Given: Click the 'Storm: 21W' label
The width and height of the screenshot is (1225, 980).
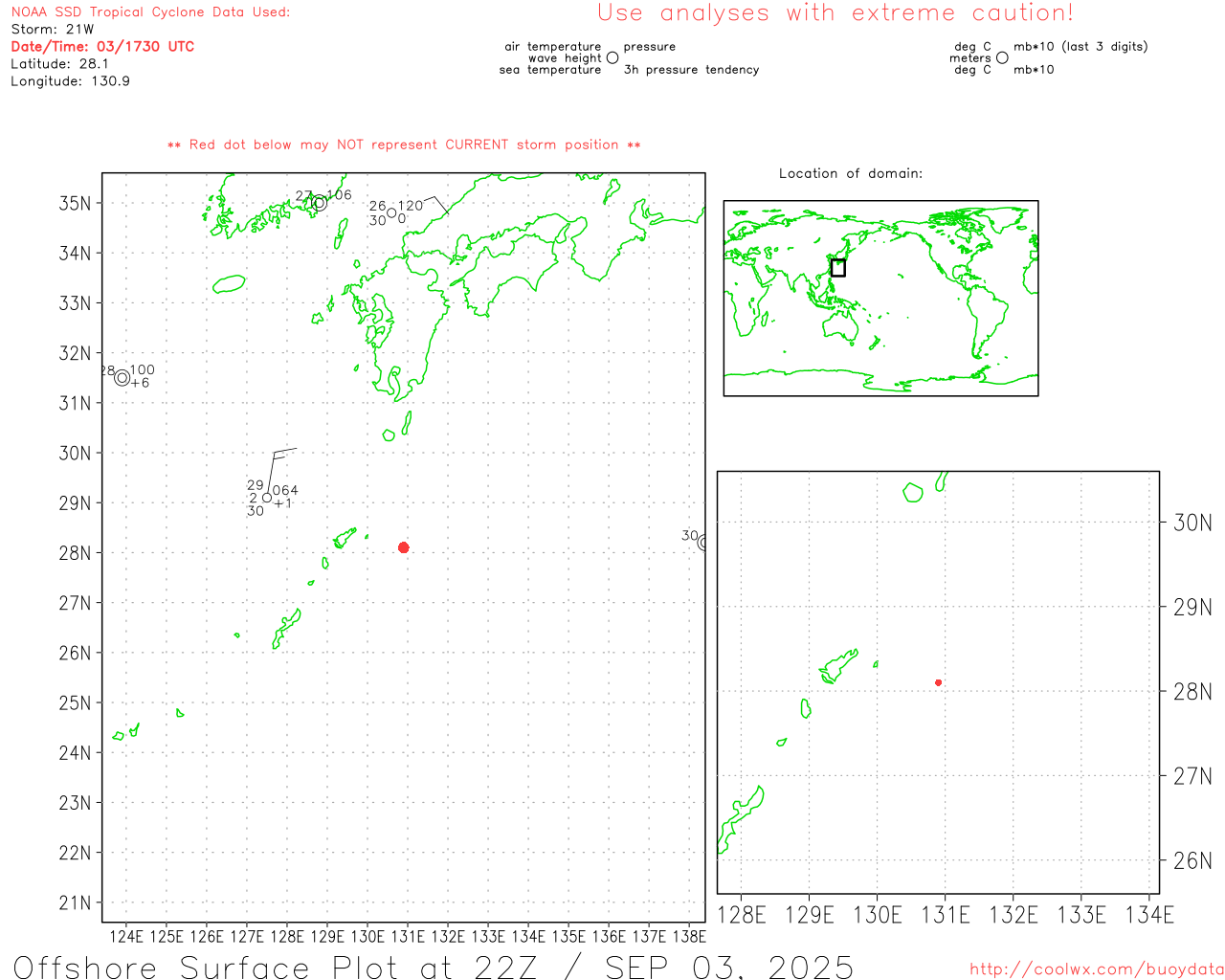Looking at the screenshot, I should [53, 30].
